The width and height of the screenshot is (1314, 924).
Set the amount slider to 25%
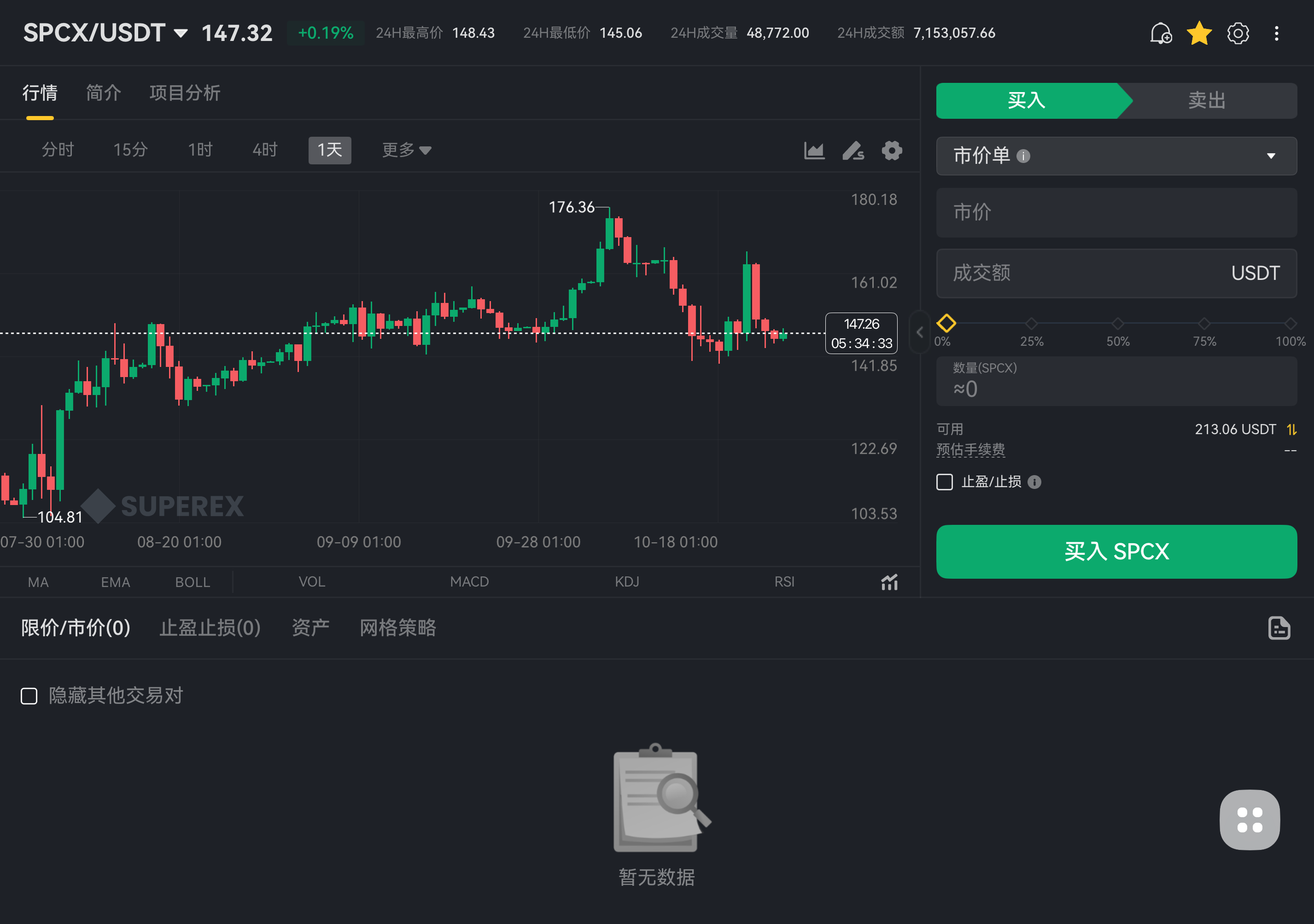point(1031,323)
